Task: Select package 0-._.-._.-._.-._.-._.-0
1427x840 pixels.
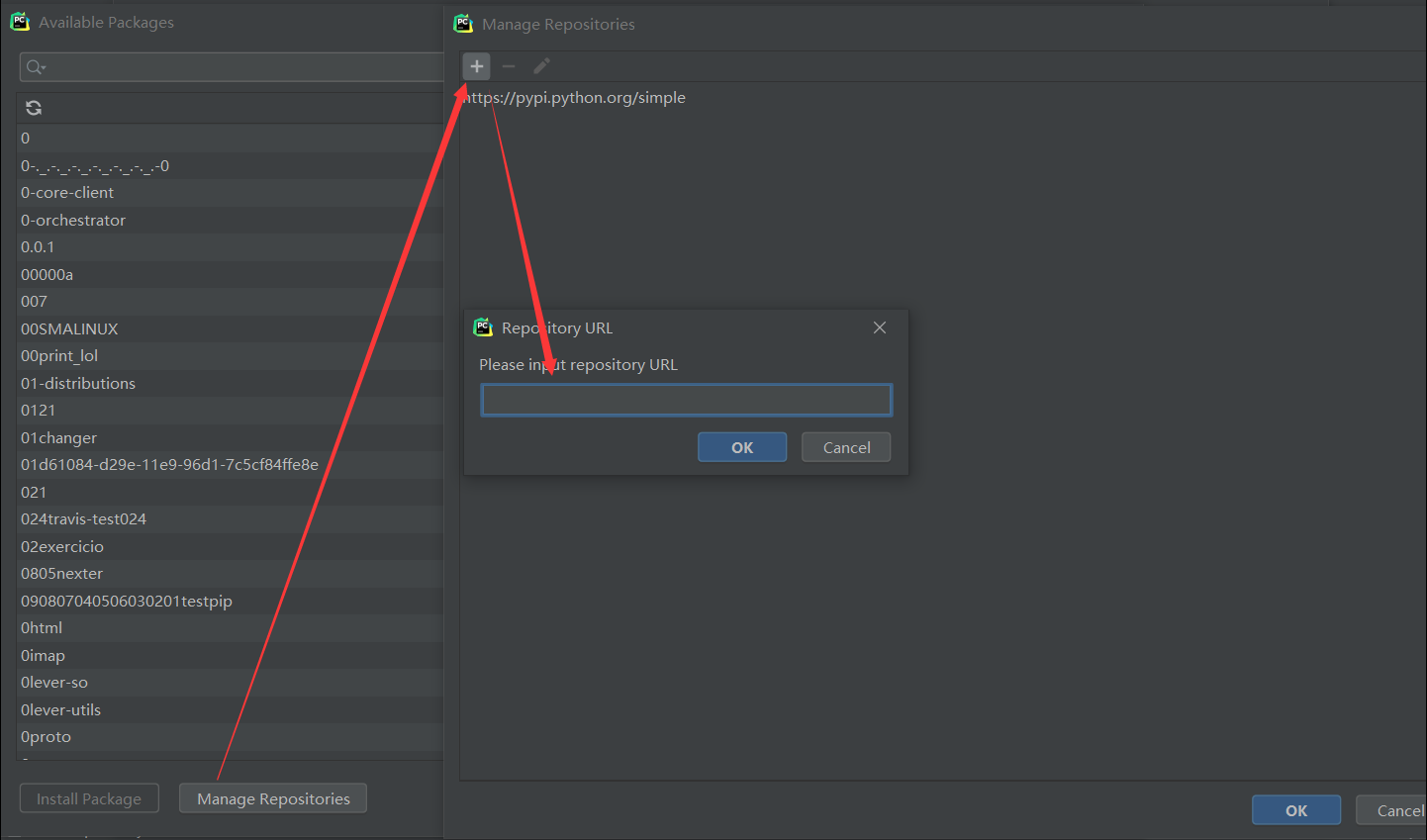Action: (x=230, y=165)
